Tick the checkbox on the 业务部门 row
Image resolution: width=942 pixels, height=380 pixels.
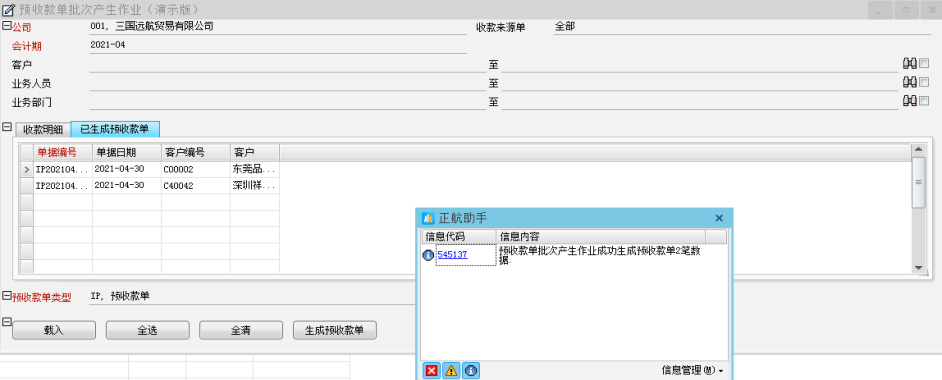coord(924,100)
